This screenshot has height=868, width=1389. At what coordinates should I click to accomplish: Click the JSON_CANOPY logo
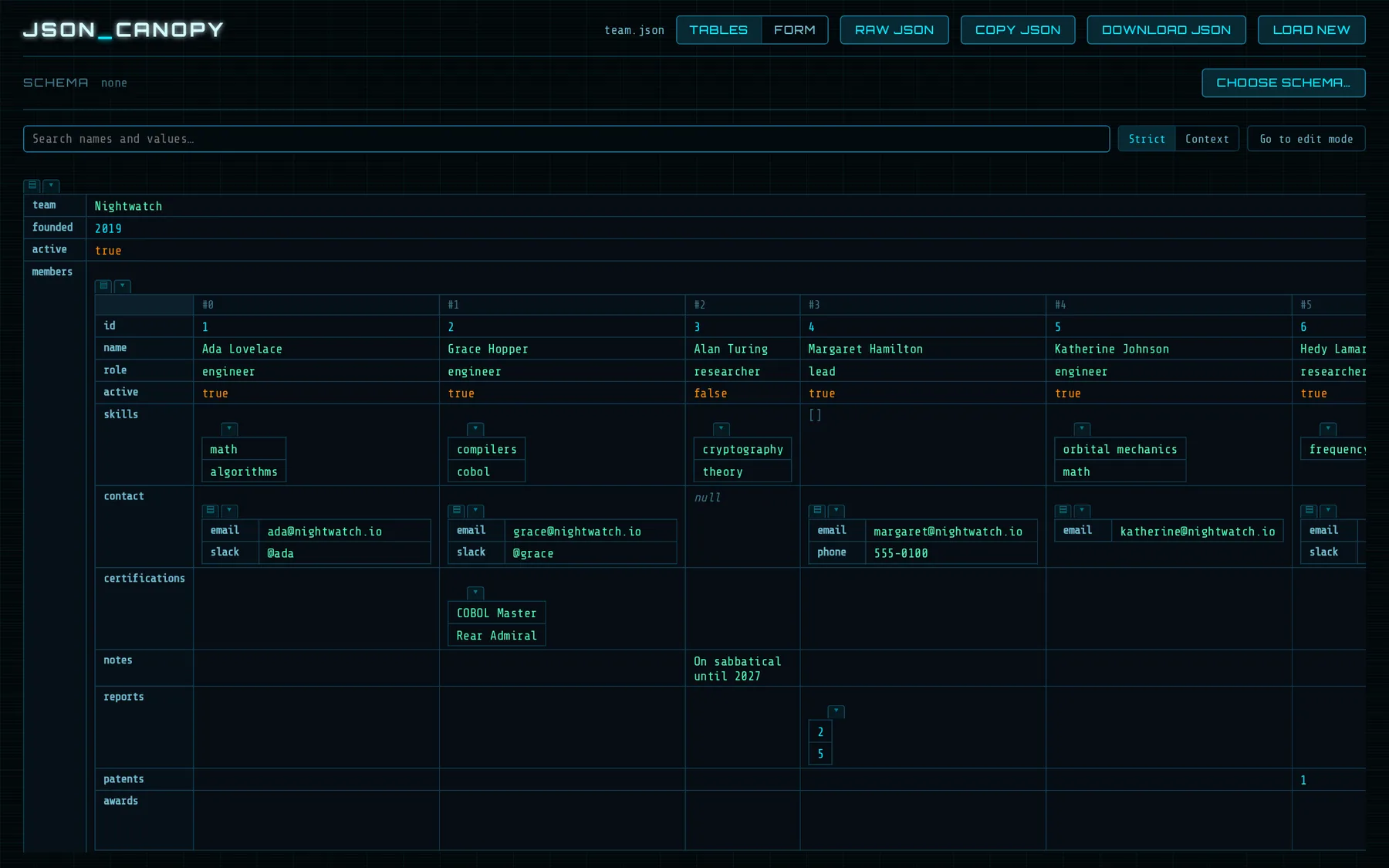123,30
